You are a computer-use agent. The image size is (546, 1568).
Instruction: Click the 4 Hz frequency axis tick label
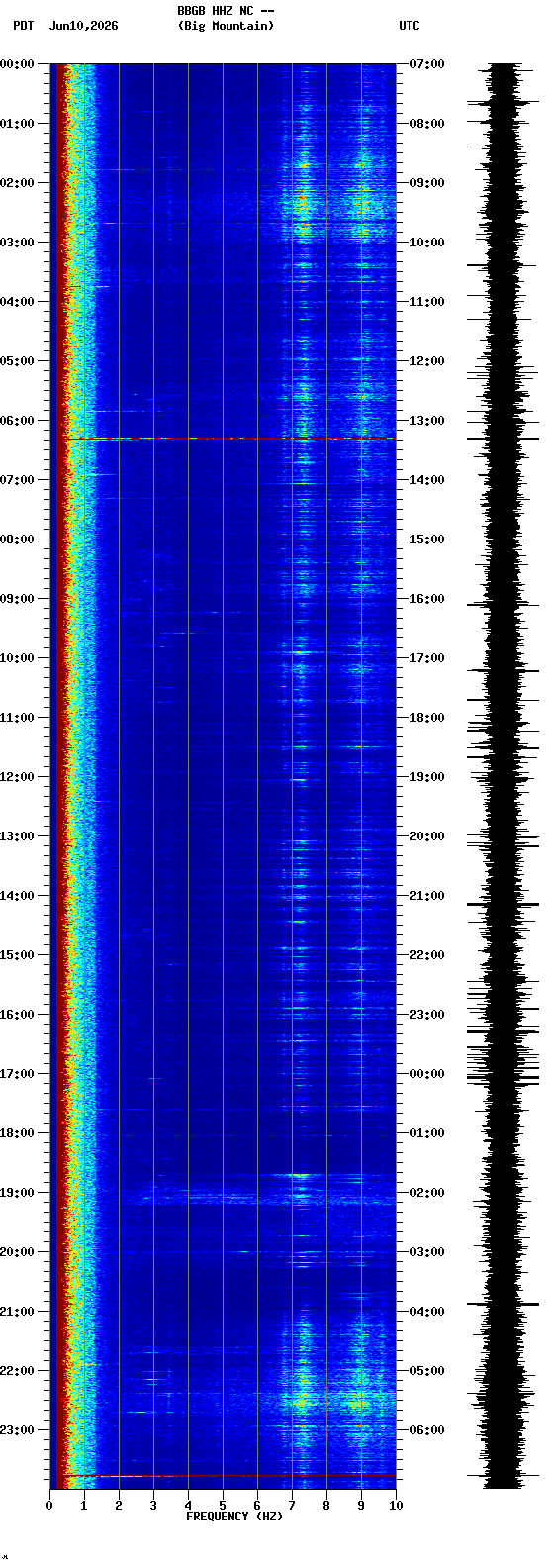[x=188, y=1506]
